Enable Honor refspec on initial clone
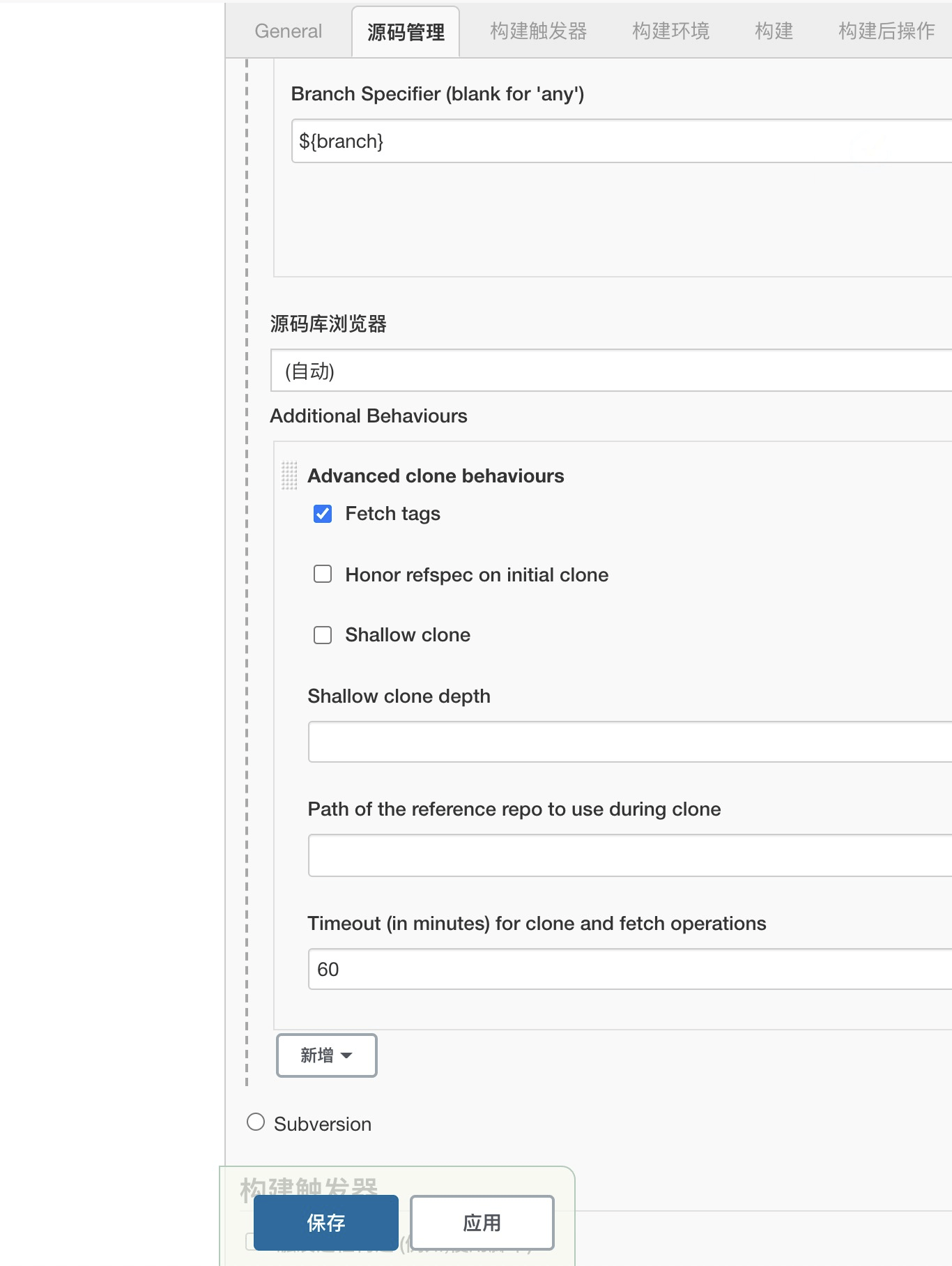This screenshot has height=1266, width=952. [323, 574]
